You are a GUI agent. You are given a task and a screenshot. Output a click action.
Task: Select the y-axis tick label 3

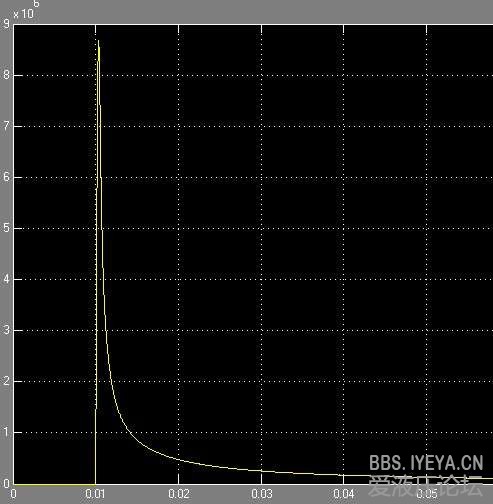pyautogui.click(x=6, y=330)
